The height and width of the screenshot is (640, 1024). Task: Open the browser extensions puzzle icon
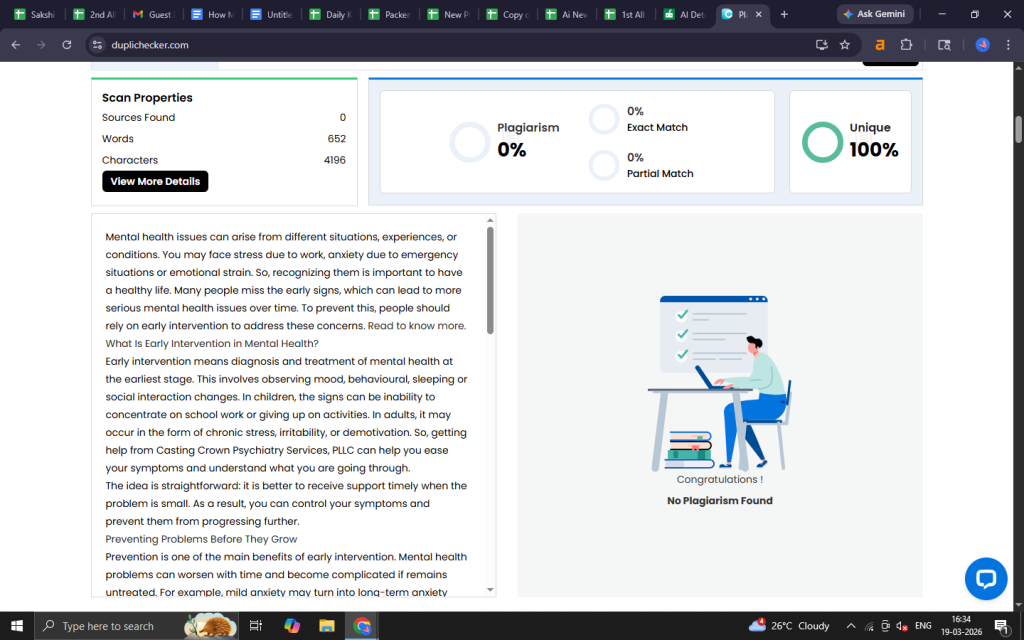tap(906, 45)
